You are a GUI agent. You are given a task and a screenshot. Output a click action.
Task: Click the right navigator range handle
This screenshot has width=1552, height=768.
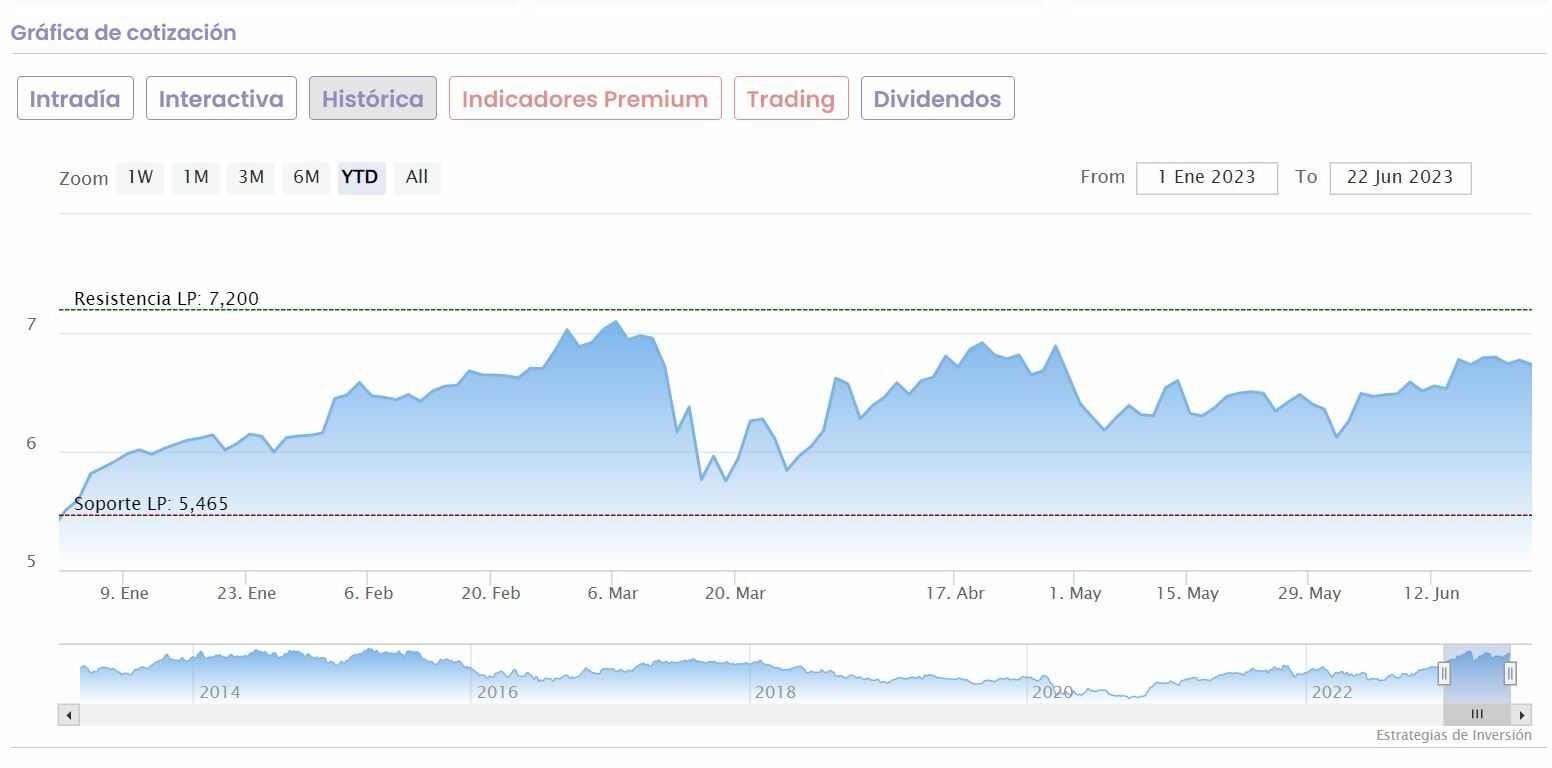[x=1510, y=674]
